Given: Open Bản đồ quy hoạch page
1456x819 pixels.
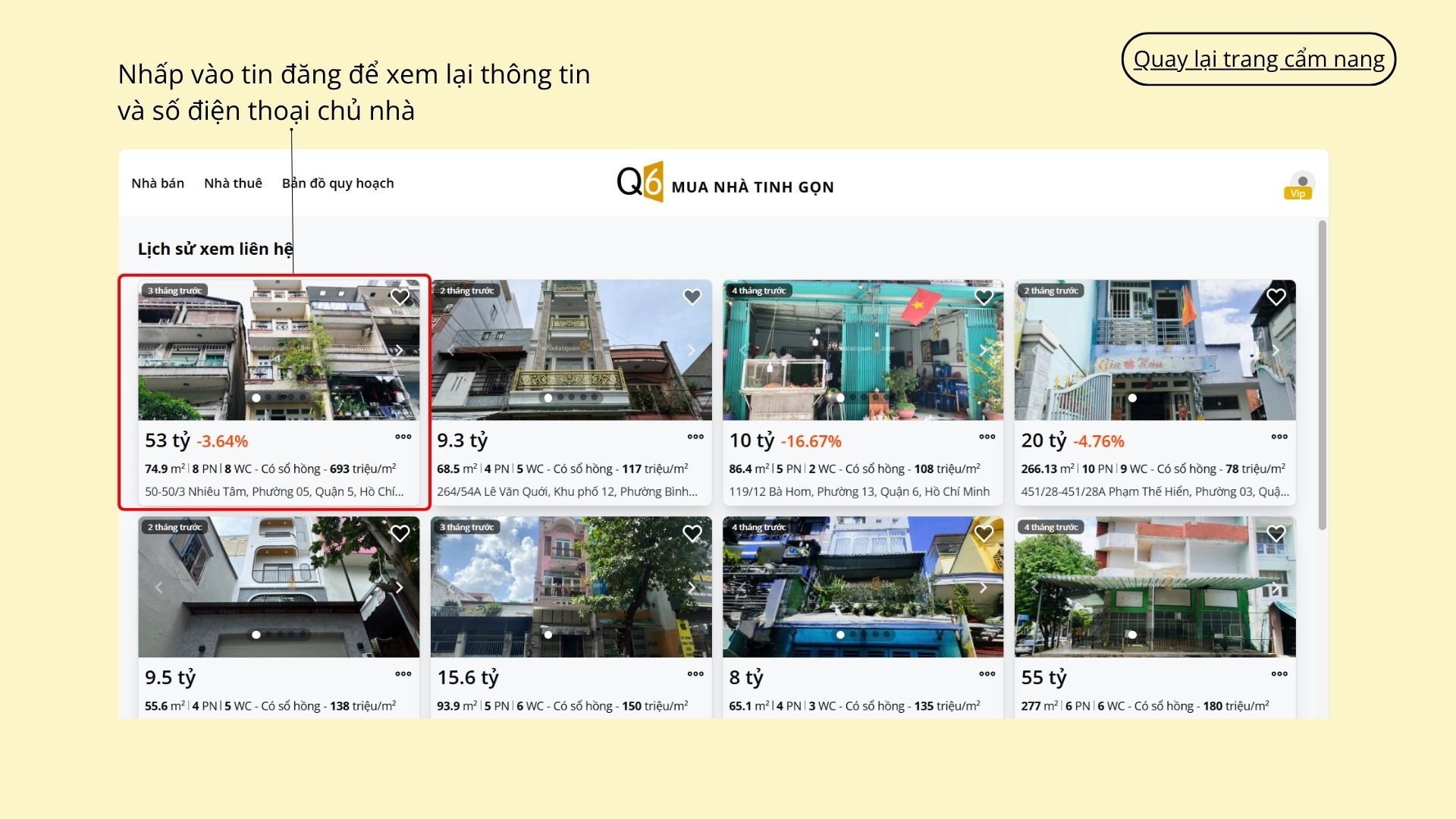Looking at the screenshot, I should pyautogui.click(x=337, y=184).
